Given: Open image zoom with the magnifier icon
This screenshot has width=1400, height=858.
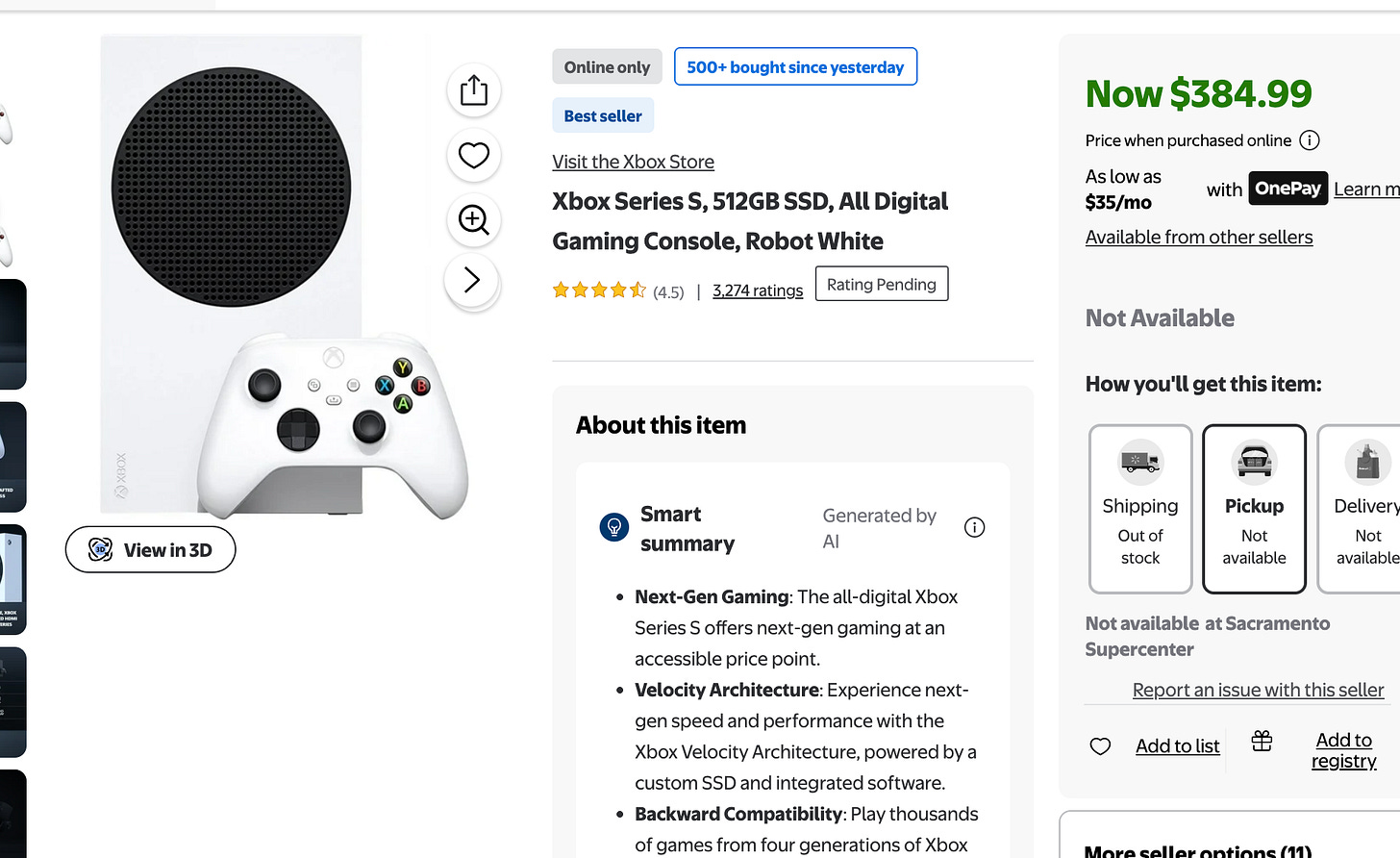Looking at the screenshot, I should 473,219.
